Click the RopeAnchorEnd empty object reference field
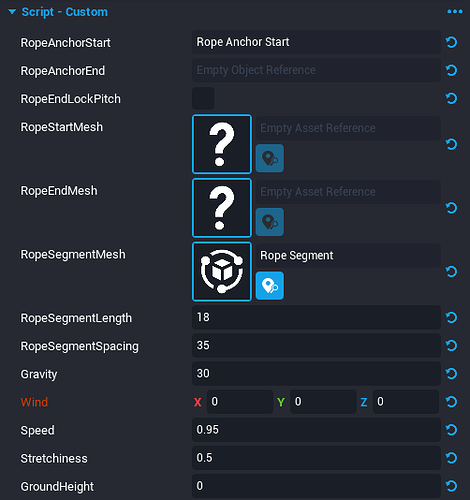This screenshot has width=470, height=500. pos(316,70)
